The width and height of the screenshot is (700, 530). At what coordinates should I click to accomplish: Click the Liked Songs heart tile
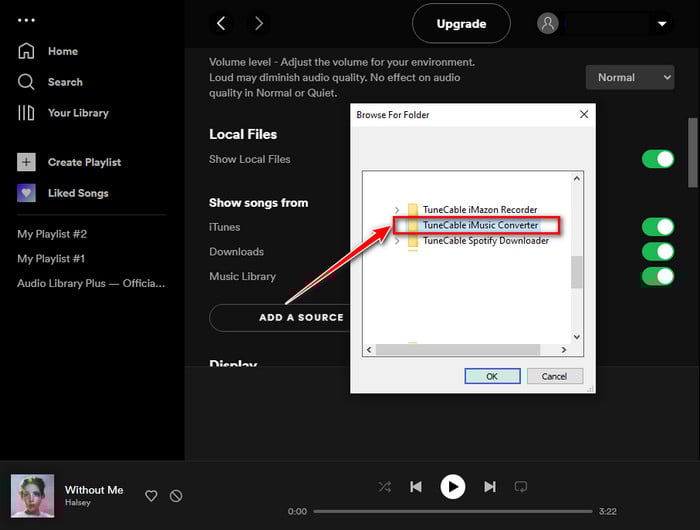pyautogui.click(x=26, y=193)
